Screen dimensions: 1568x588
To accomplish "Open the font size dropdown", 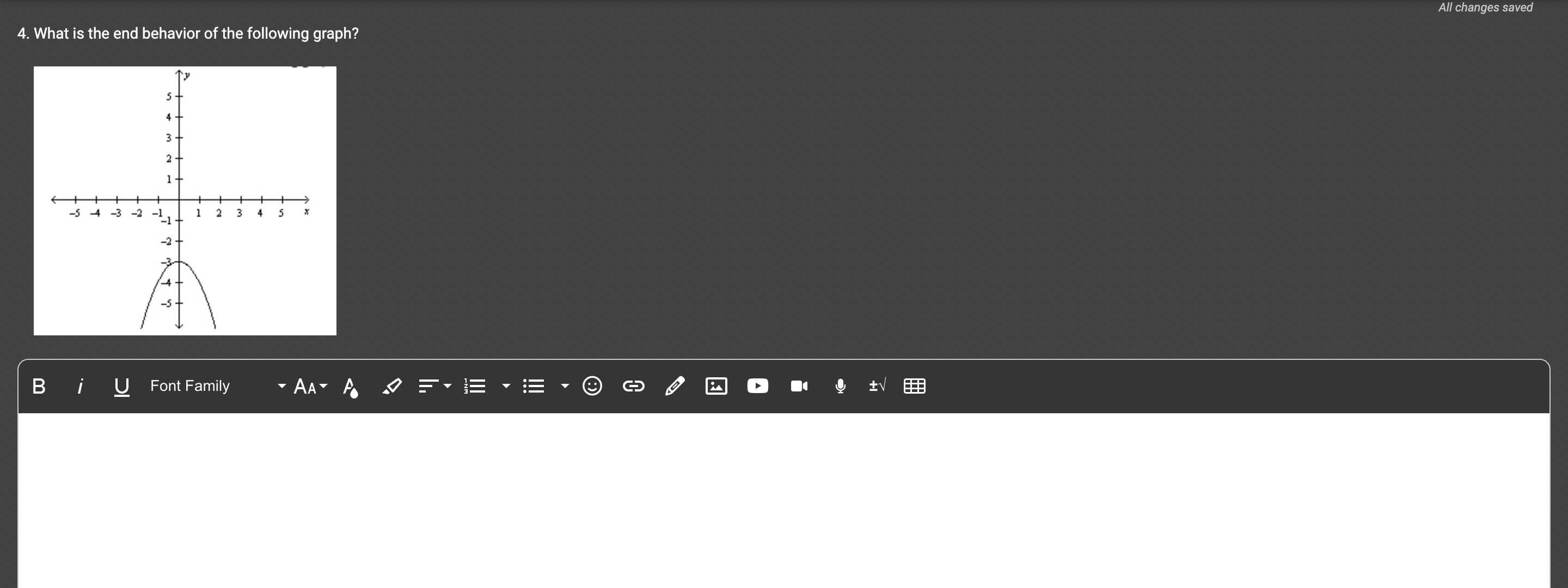I will pos(310,386).
